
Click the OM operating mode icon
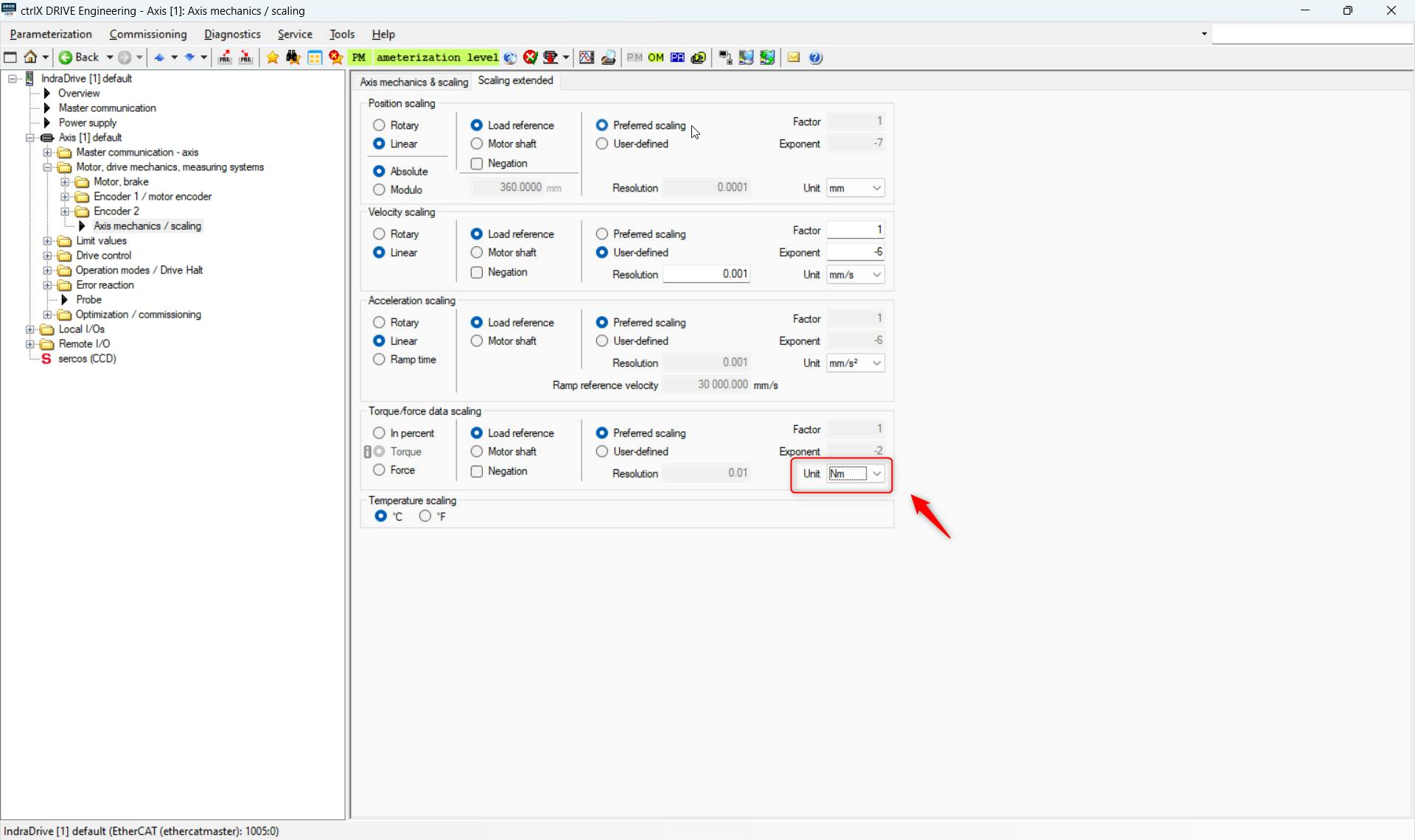click(x=656, y=57)
